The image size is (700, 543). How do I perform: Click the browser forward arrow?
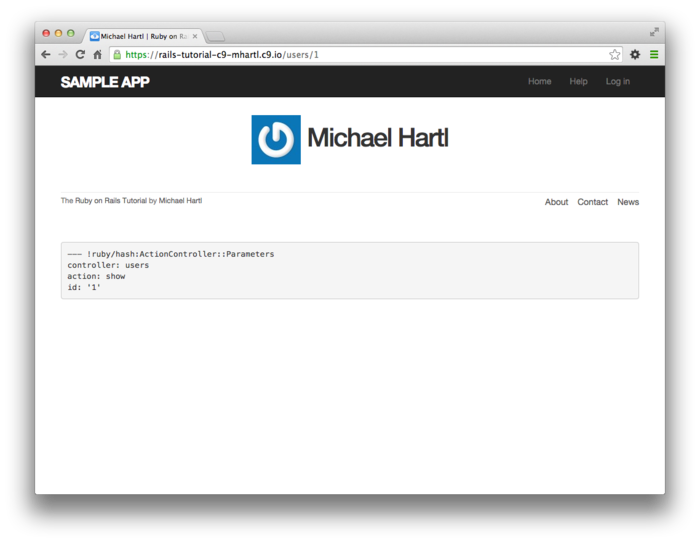coord(63,54)
